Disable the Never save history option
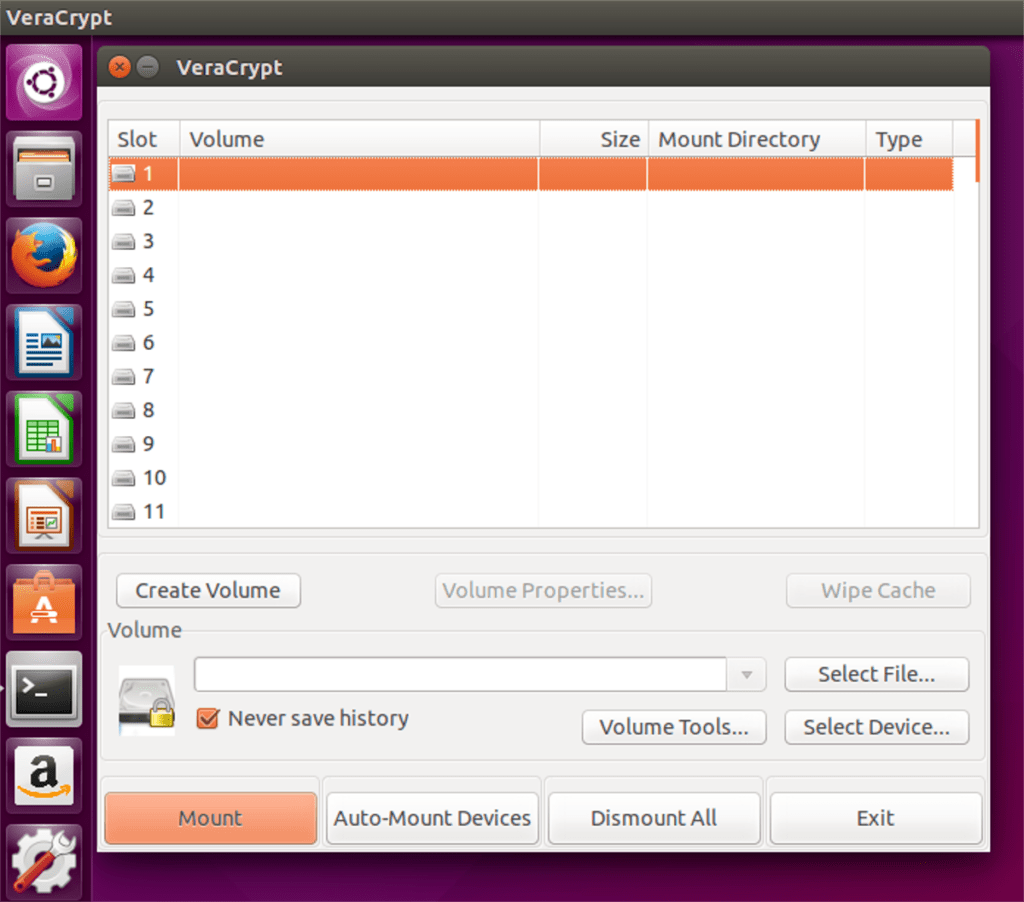Screen dimensions: 1024x902 coord(206,718)
